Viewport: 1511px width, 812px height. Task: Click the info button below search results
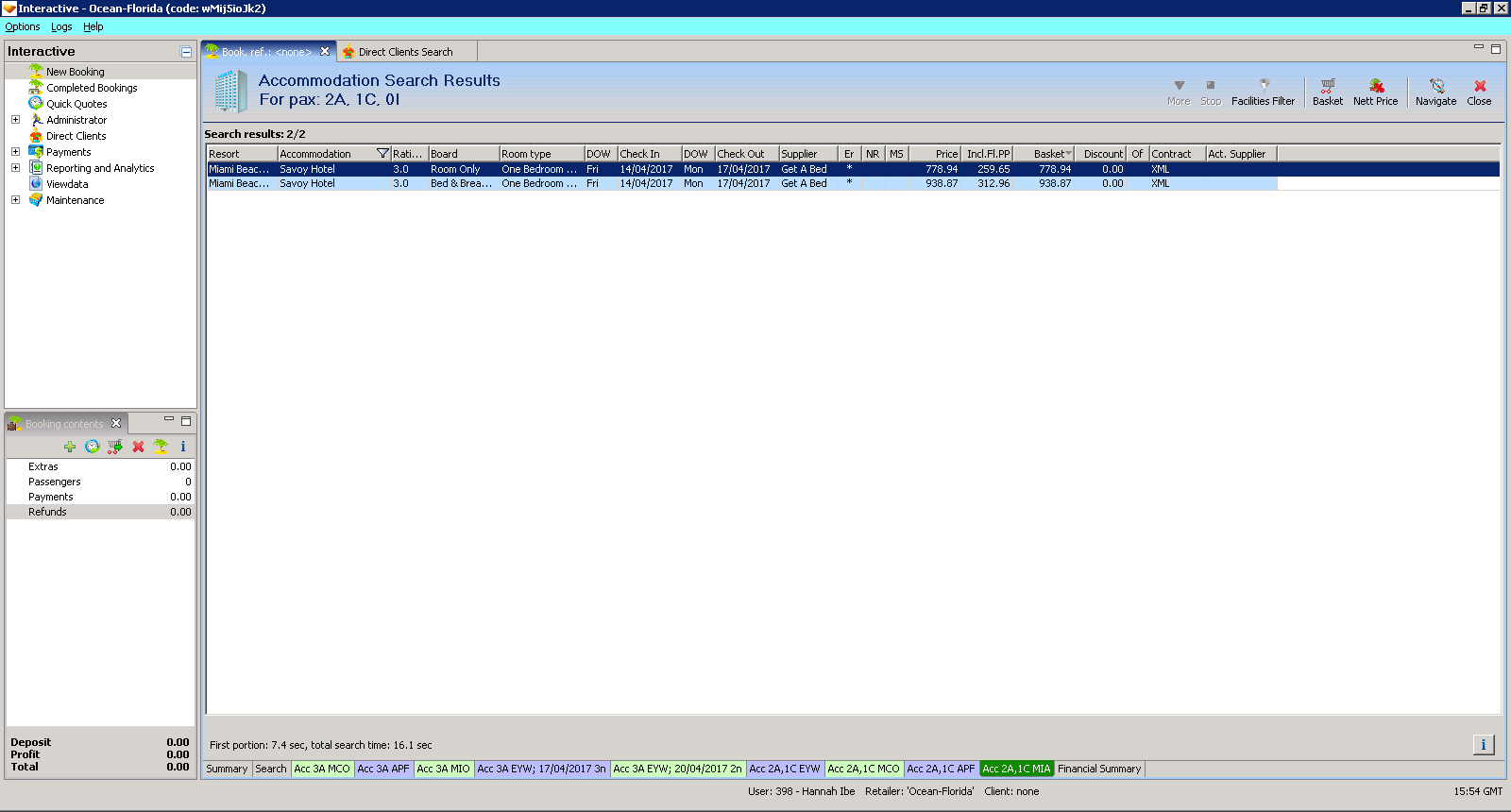[x=1484, y=745]
